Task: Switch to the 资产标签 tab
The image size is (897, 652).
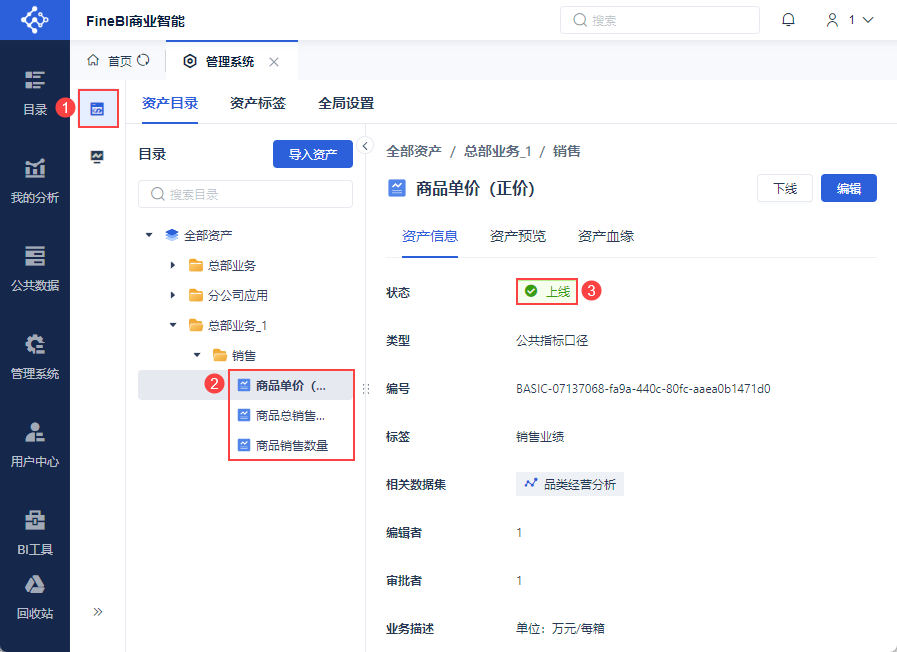Action: (258, 102)
